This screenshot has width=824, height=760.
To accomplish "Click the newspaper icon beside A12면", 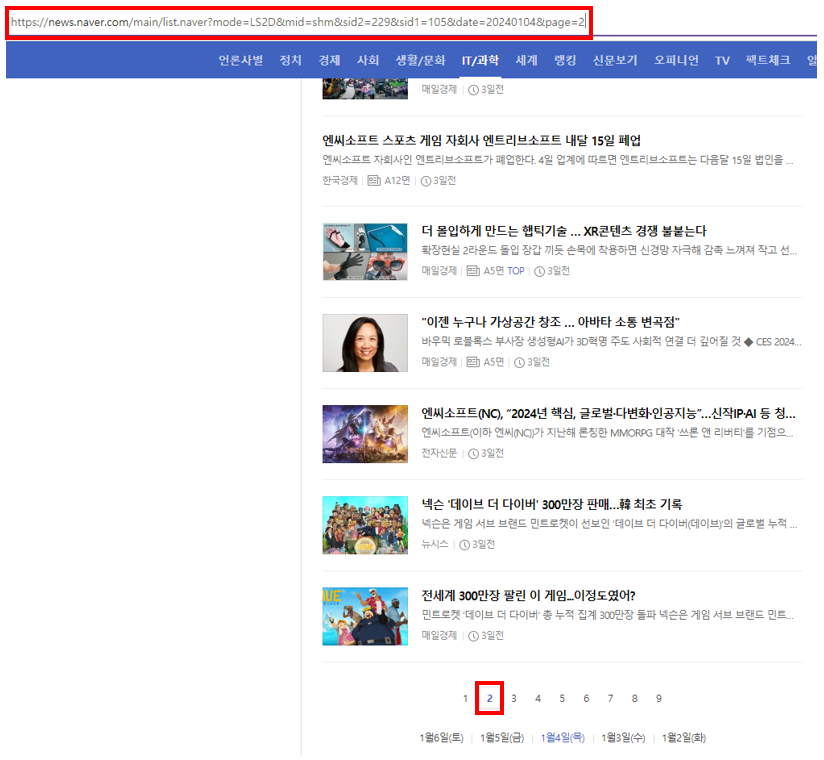I will pos(374,181).
